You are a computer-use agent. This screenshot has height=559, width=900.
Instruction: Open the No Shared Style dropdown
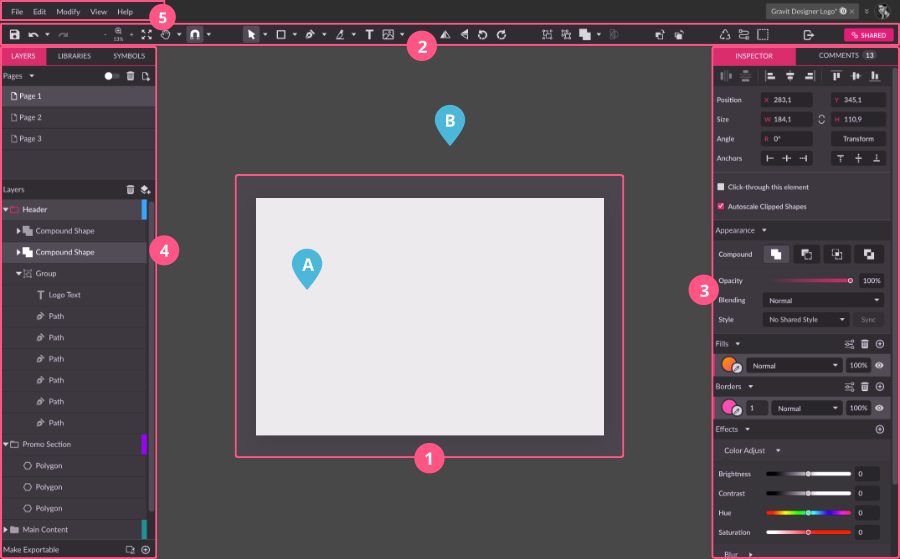click(x=806, y=320)
